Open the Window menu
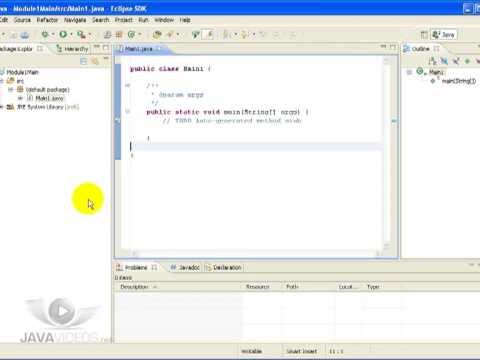Image resolution: width=480 pixels, height=360 pixels. pos(164,20)
